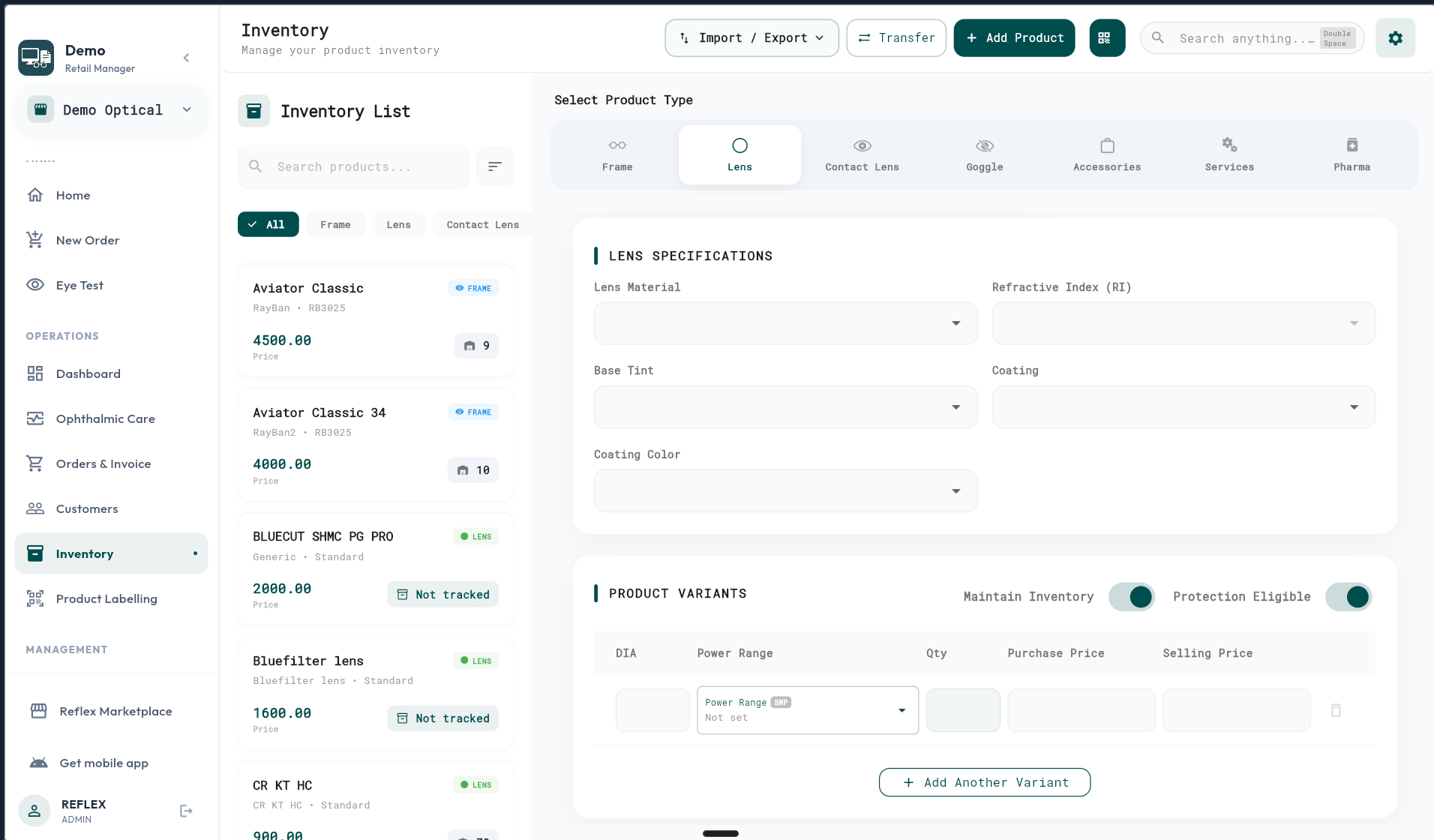Click the Get mobile app android icon
1434x840 pixels.
point(39,763)
